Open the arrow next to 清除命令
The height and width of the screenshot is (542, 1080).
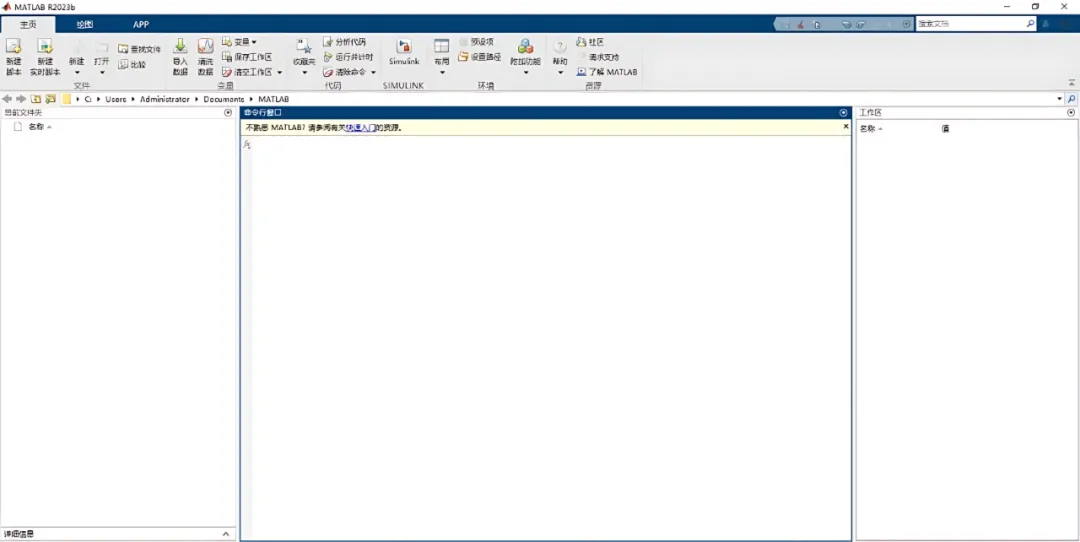pyautogui.click(x=374, y=72)
